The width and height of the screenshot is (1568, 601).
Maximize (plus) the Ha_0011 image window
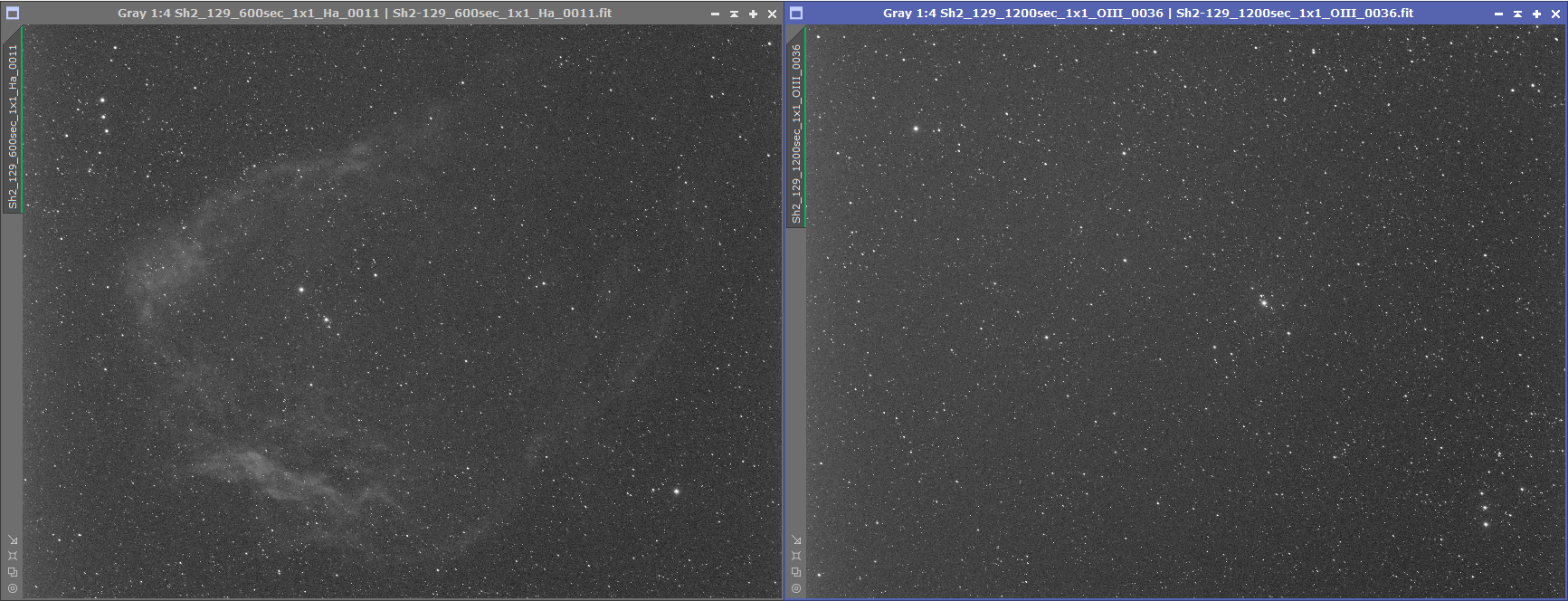coord(753,14)
